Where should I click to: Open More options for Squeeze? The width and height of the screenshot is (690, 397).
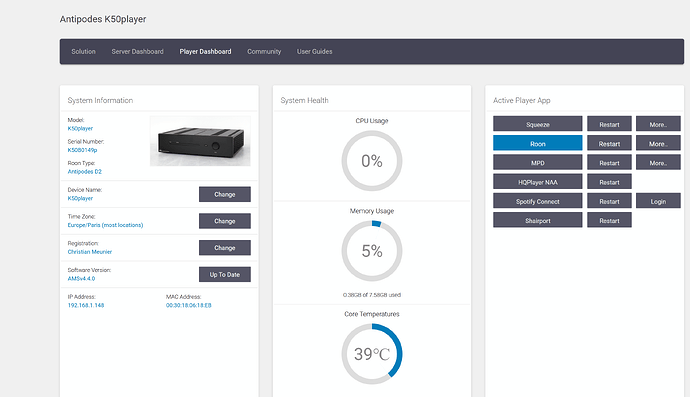tap(658, 124)
